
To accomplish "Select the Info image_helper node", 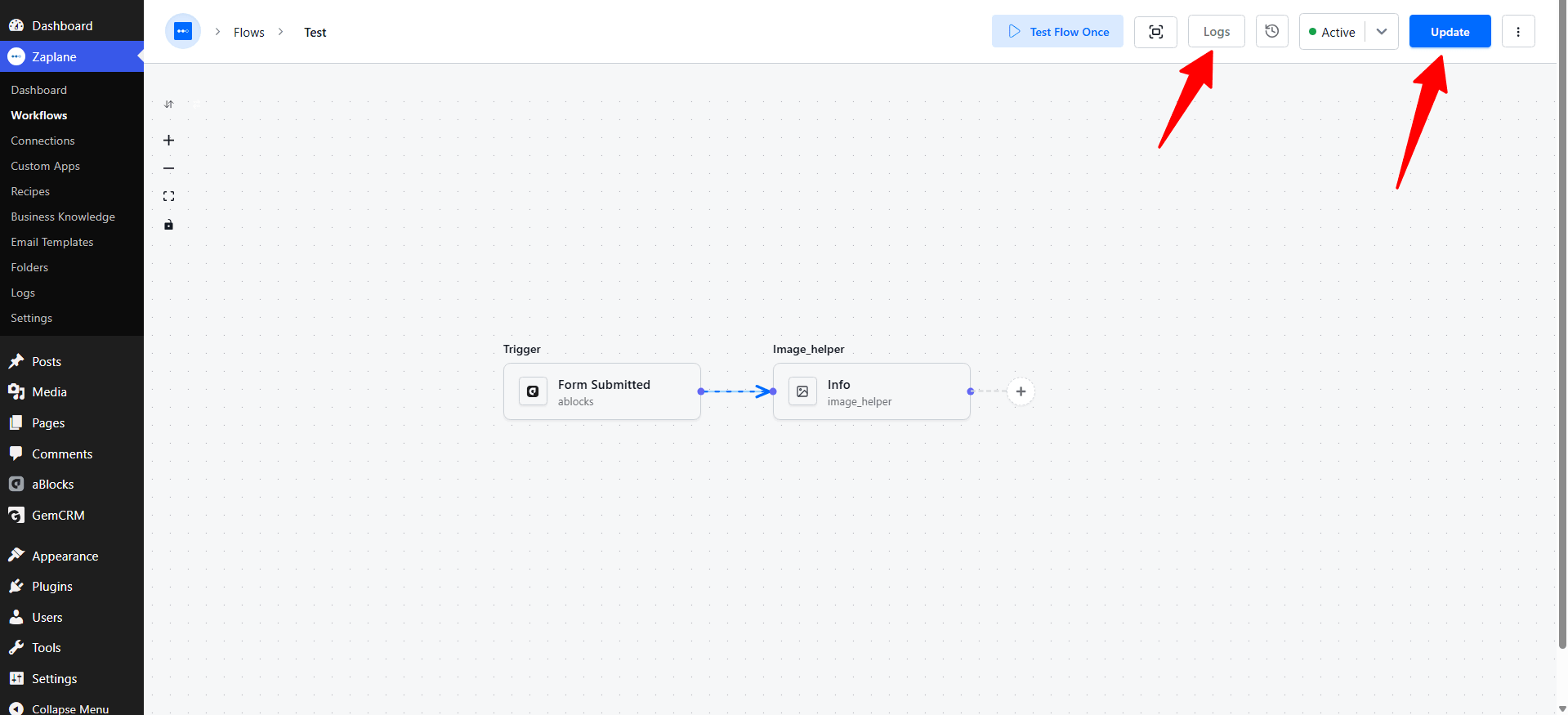I will coord(872,391).
